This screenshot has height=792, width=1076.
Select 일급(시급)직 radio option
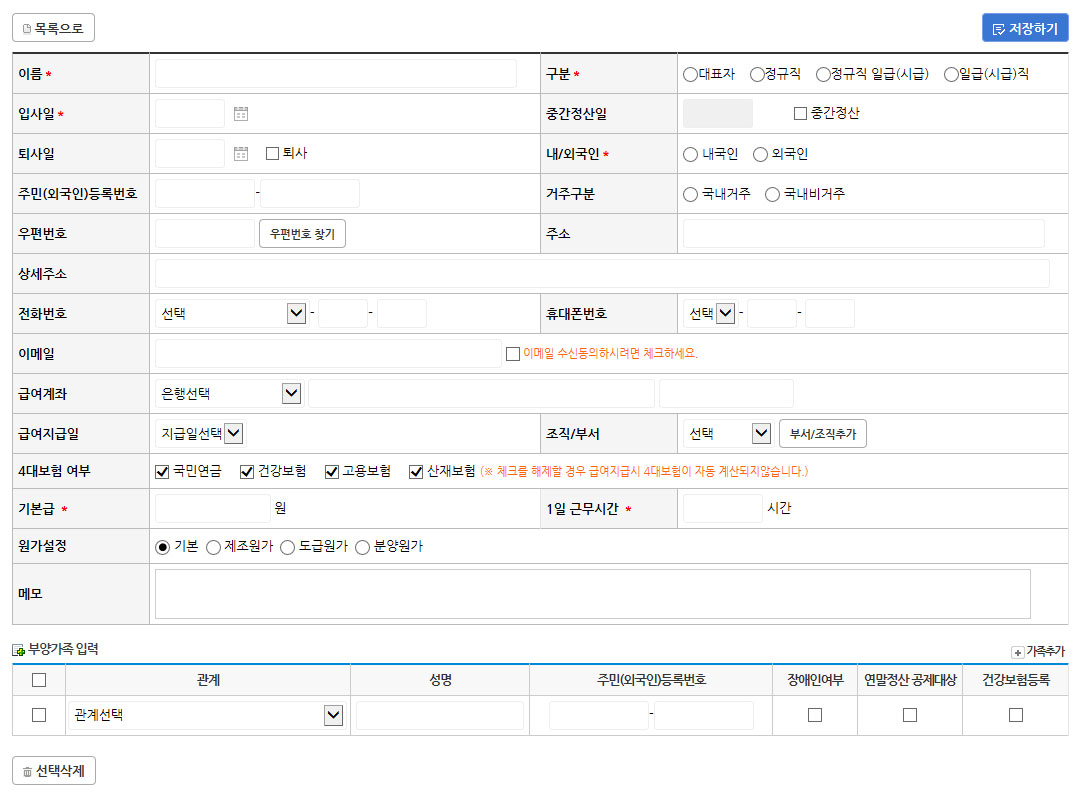951,74
